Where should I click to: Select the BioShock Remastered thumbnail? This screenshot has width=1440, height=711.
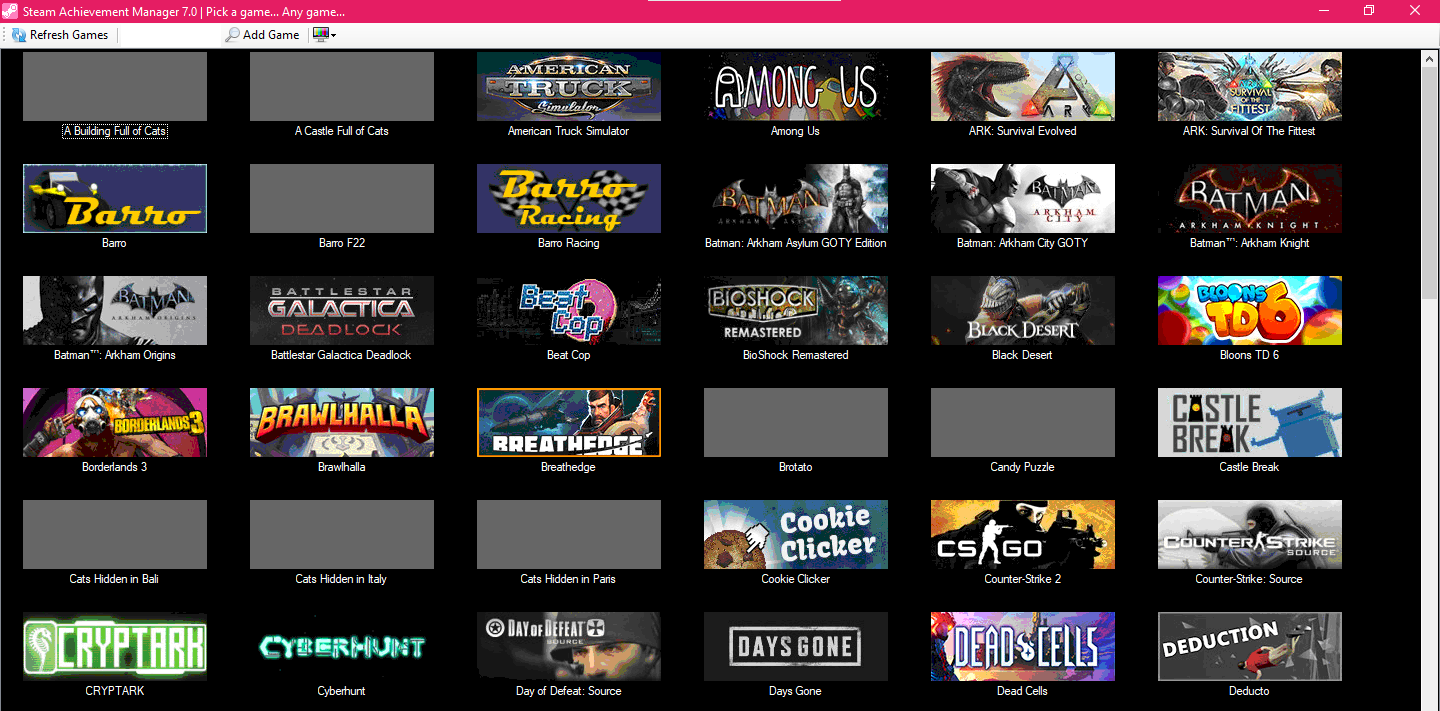point(796,311)
